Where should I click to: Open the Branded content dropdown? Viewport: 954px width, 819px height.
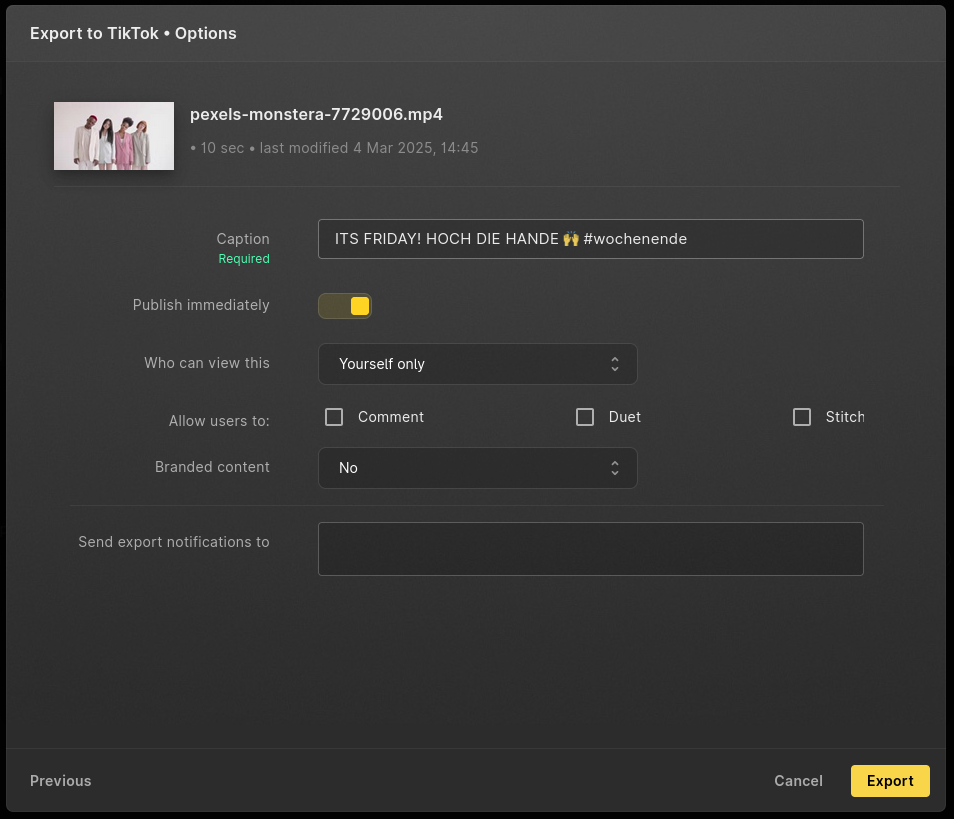(478, 468)
